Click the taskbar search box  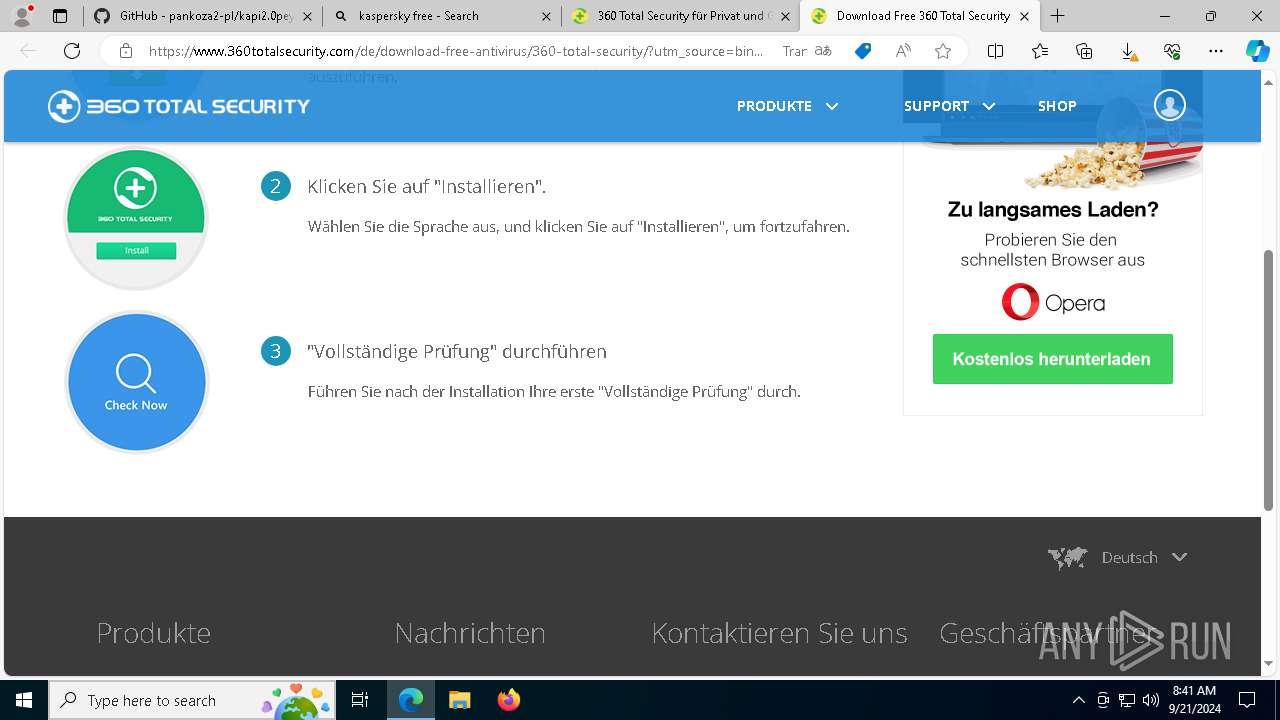click(194, 700)
